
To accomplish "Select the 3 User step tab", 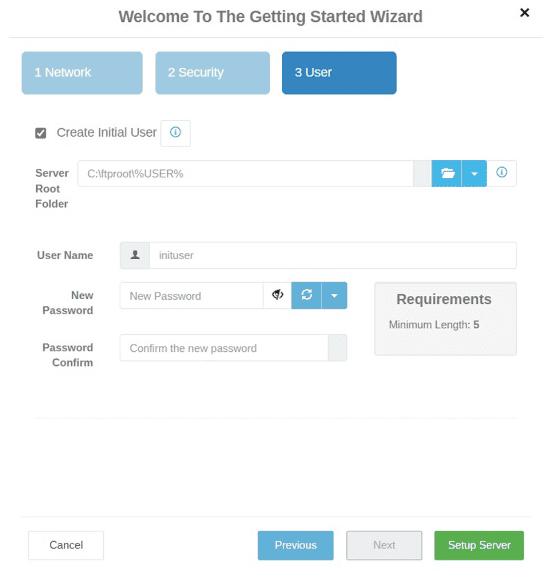I will (x=339, y=73).
